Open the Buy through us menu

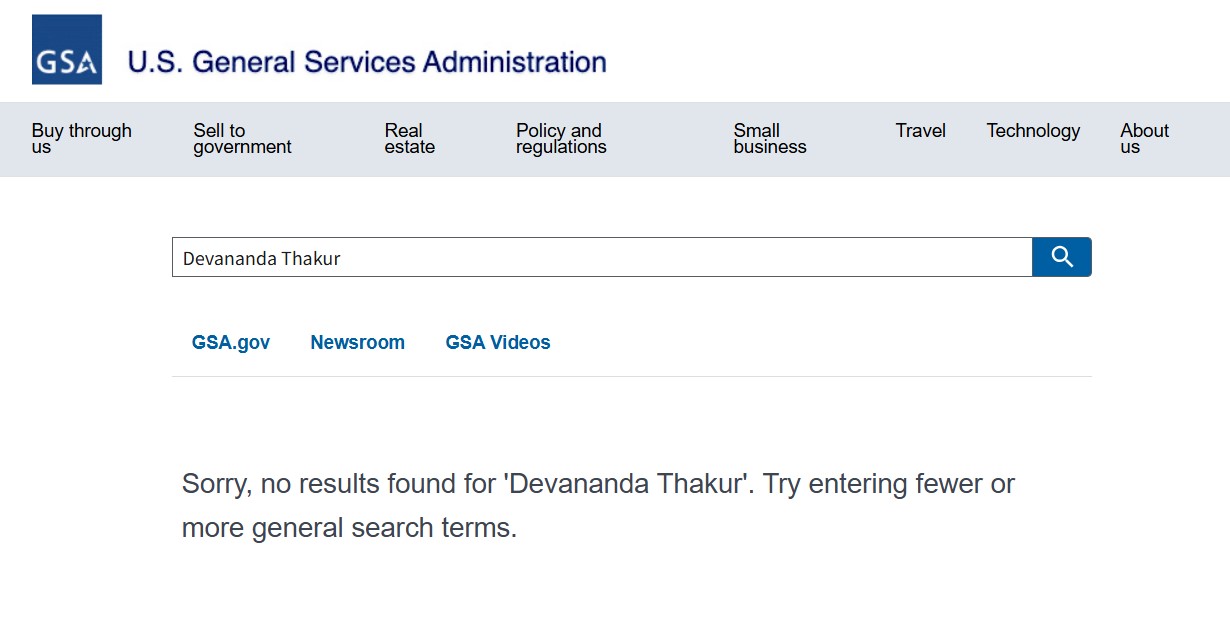[x=81, y=138]
